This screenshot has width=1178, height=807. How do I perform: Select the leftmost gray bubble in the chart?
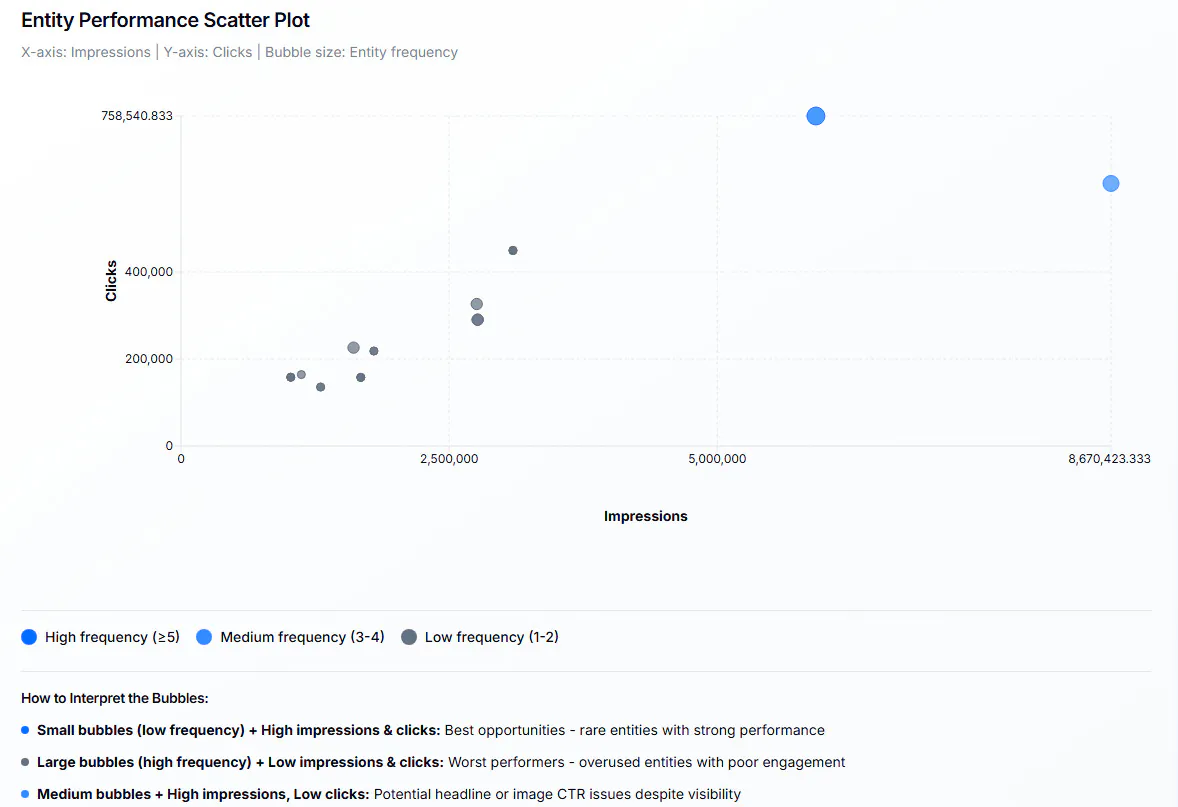291,377
